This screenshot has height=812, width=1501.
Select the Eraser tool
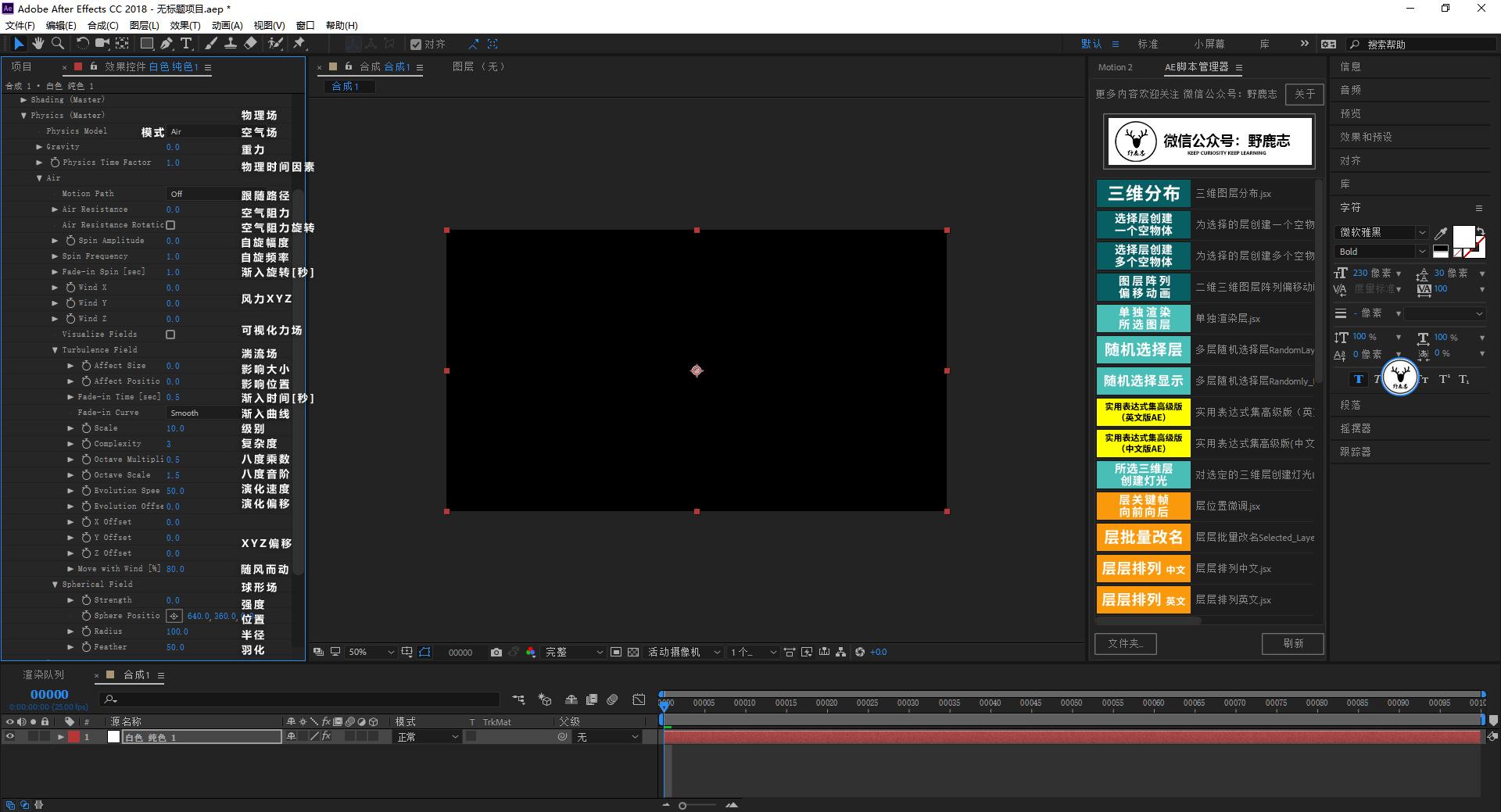tap(250, 44)
